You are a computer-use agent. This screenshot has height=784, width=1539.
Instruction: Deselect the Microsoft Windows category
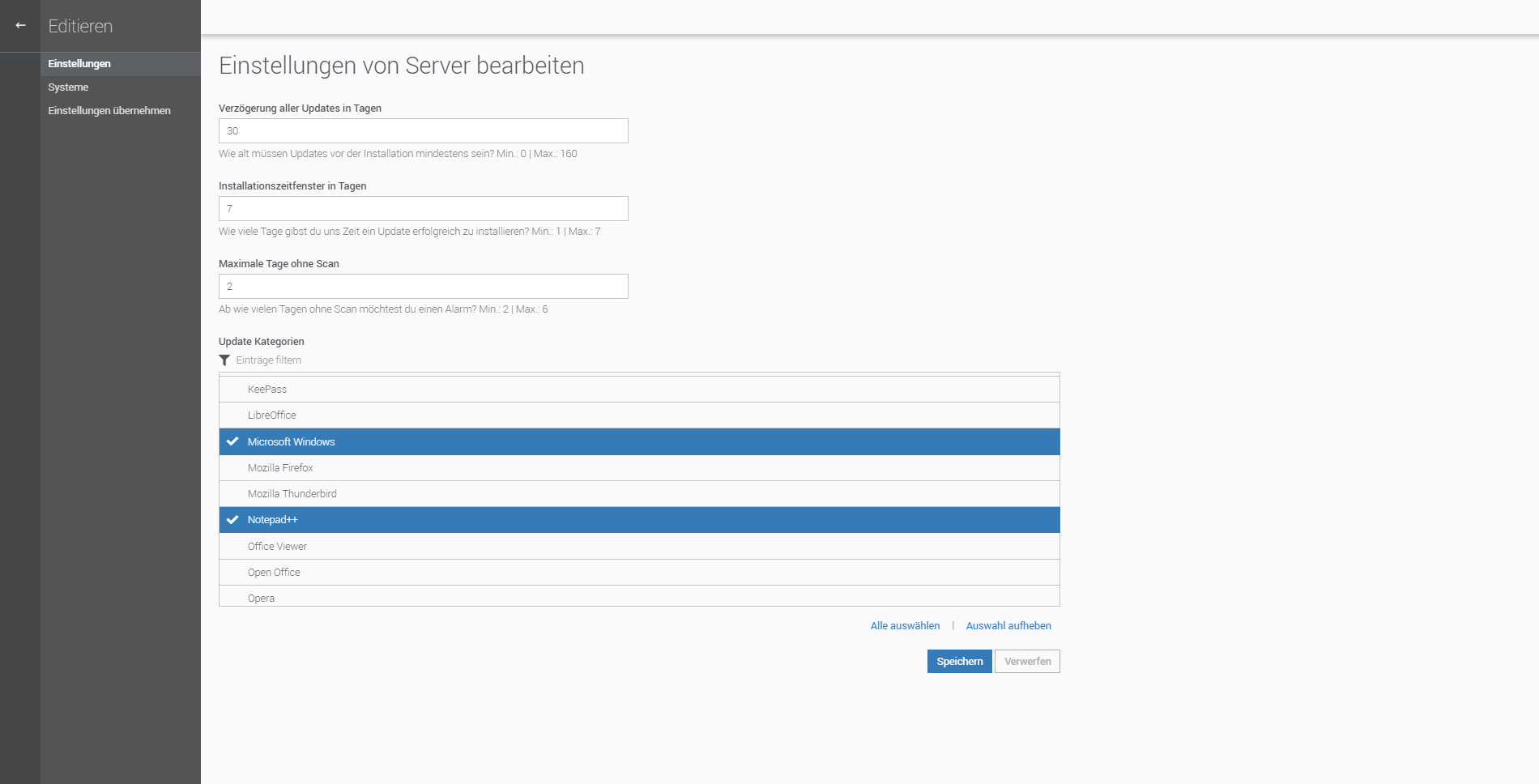pyautogui.click(x=292, y=442)
